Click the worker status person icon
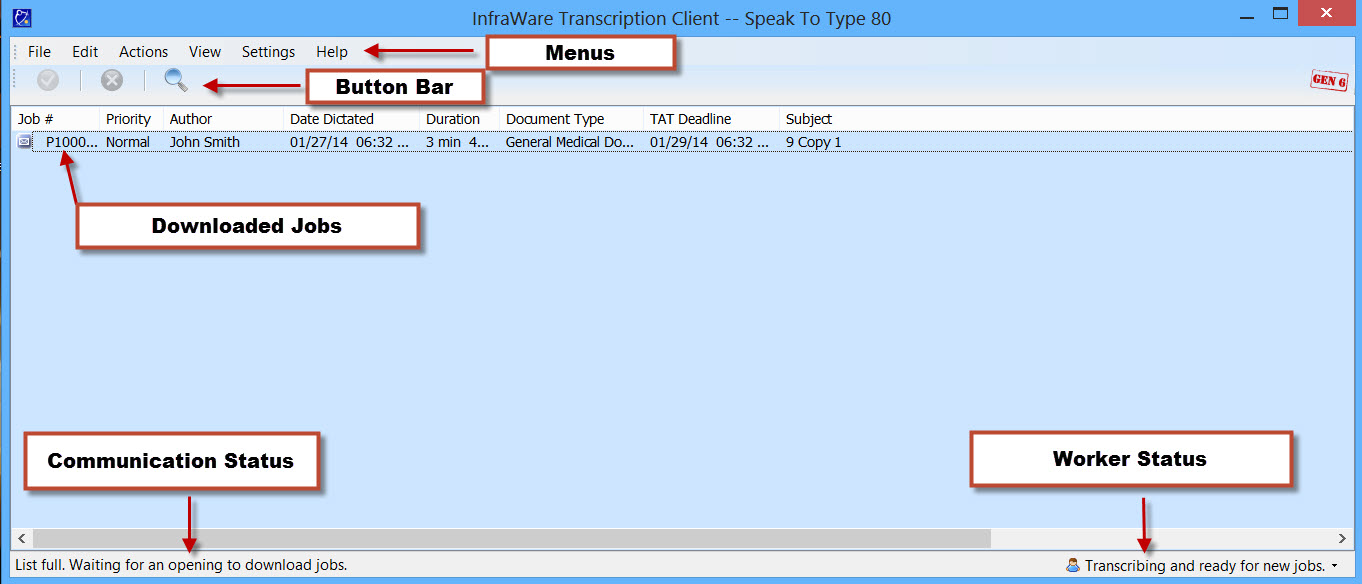This screenshot has height=584, width=1362. click(1073, 566)
